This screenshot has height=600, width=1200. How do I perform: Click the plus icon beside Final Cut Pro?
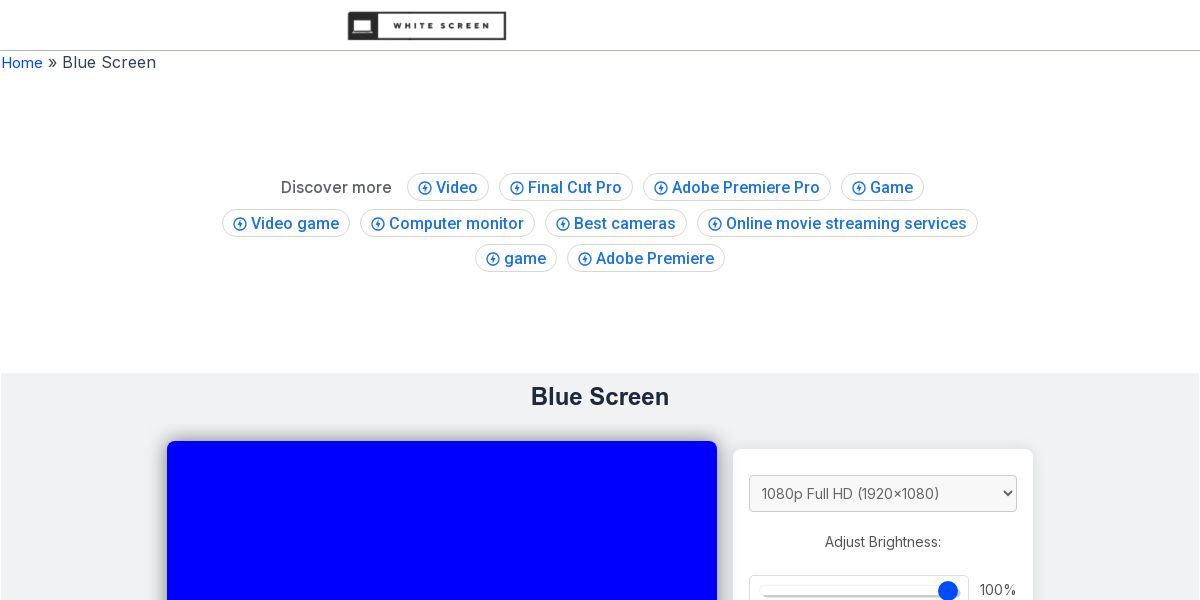click(517, 188)
